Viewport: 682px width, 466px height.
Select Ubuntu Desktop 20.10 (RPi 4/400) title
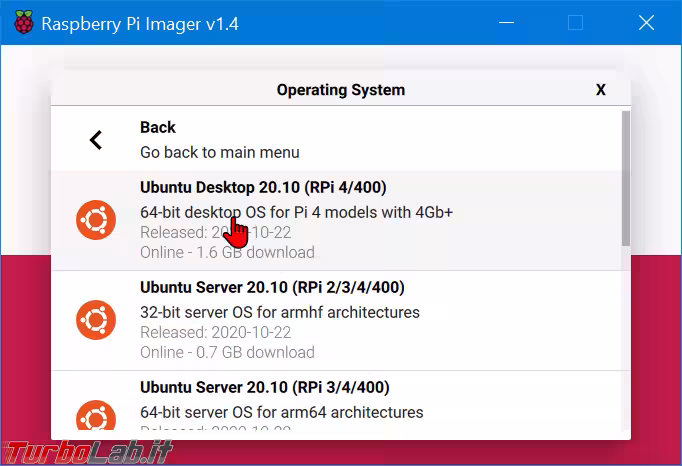(x=263, y=187)
